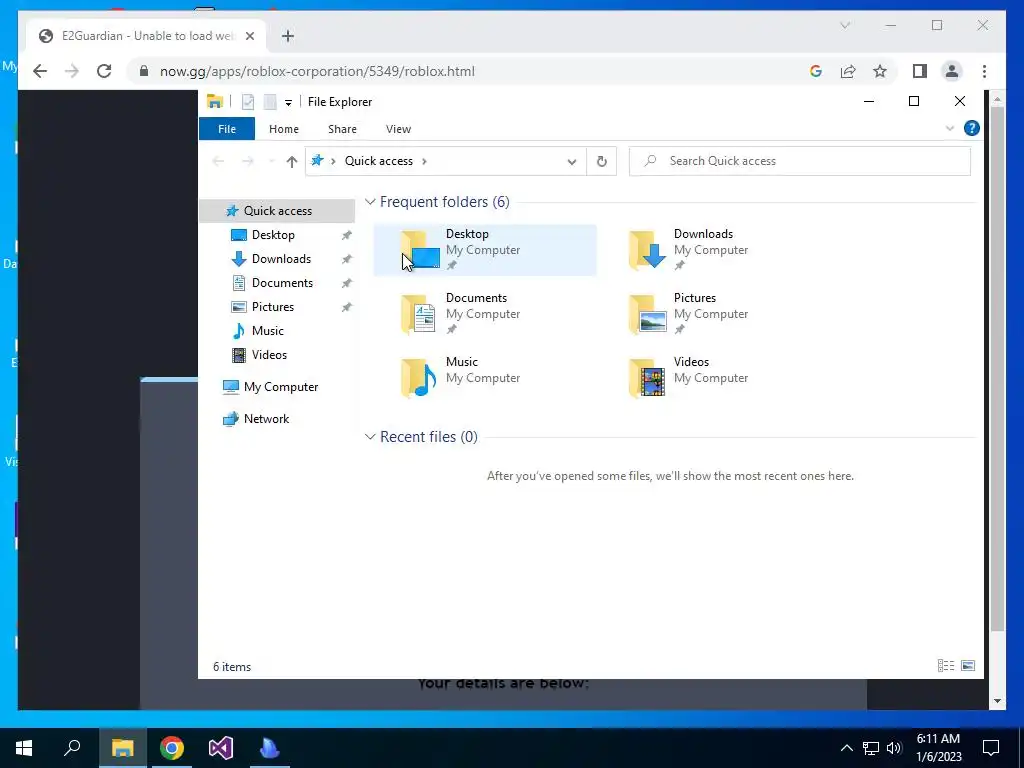Click New folder icon in quick access toolbar

tap(270, 102)
